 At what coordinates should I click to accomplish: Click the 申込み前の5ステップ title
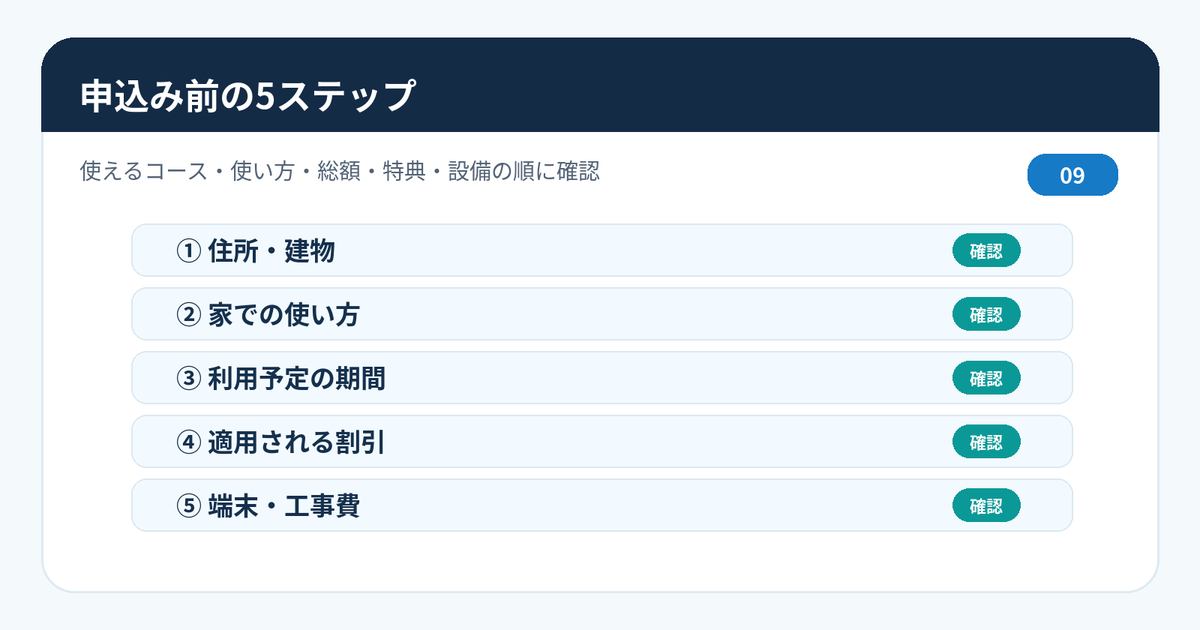click(x=247, y=96)
